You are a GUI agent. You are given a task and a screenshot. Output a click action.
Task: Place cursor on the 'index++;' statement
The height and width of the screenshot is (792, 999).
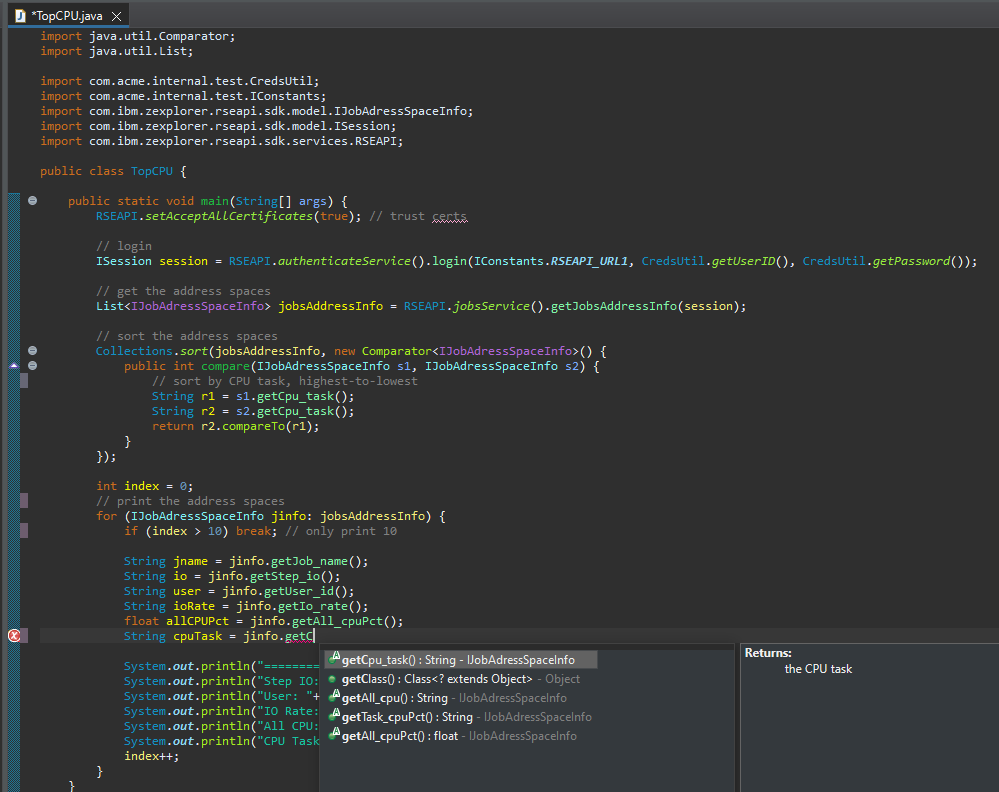pyautogui.click(x=149, y=756)
